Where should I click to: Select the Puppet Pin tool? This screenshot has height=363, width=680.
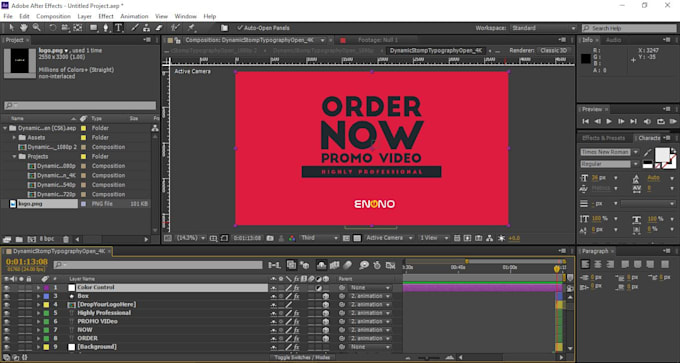click(x=191, y=28)
